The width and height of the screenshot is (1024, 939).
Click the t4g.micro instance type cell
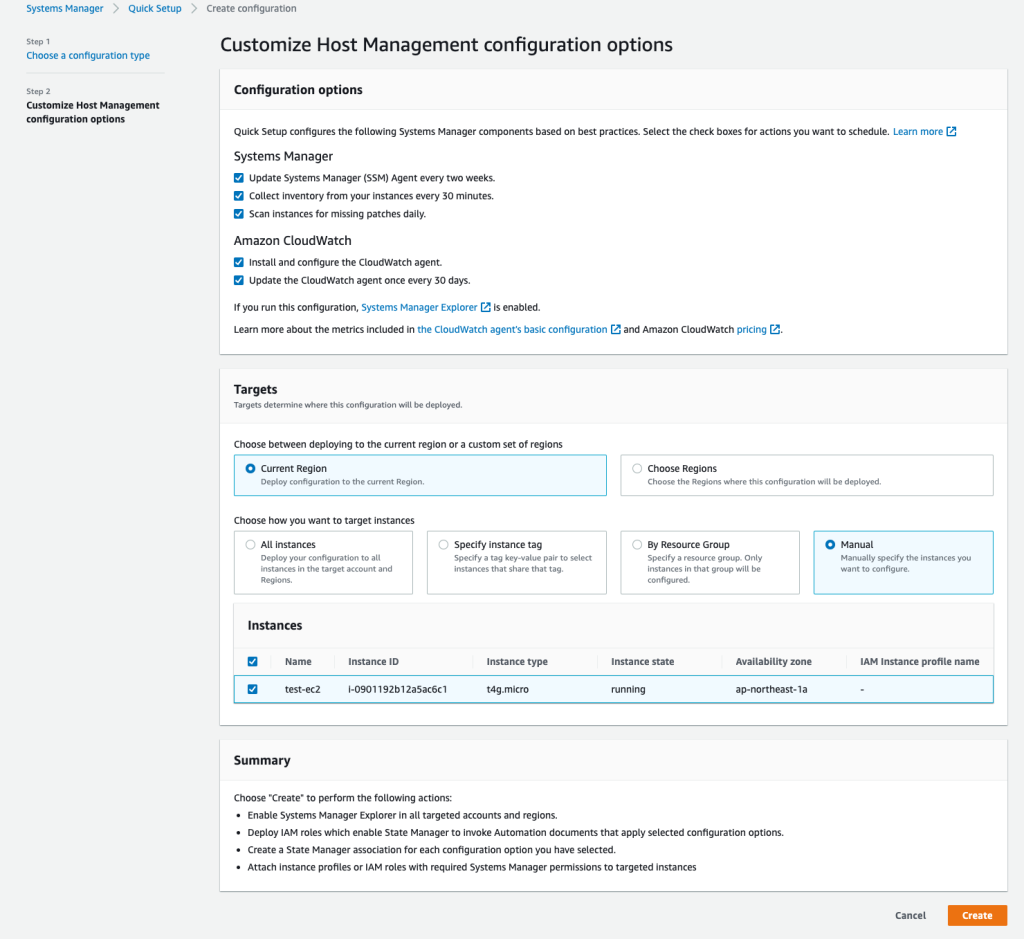(507, 689)
